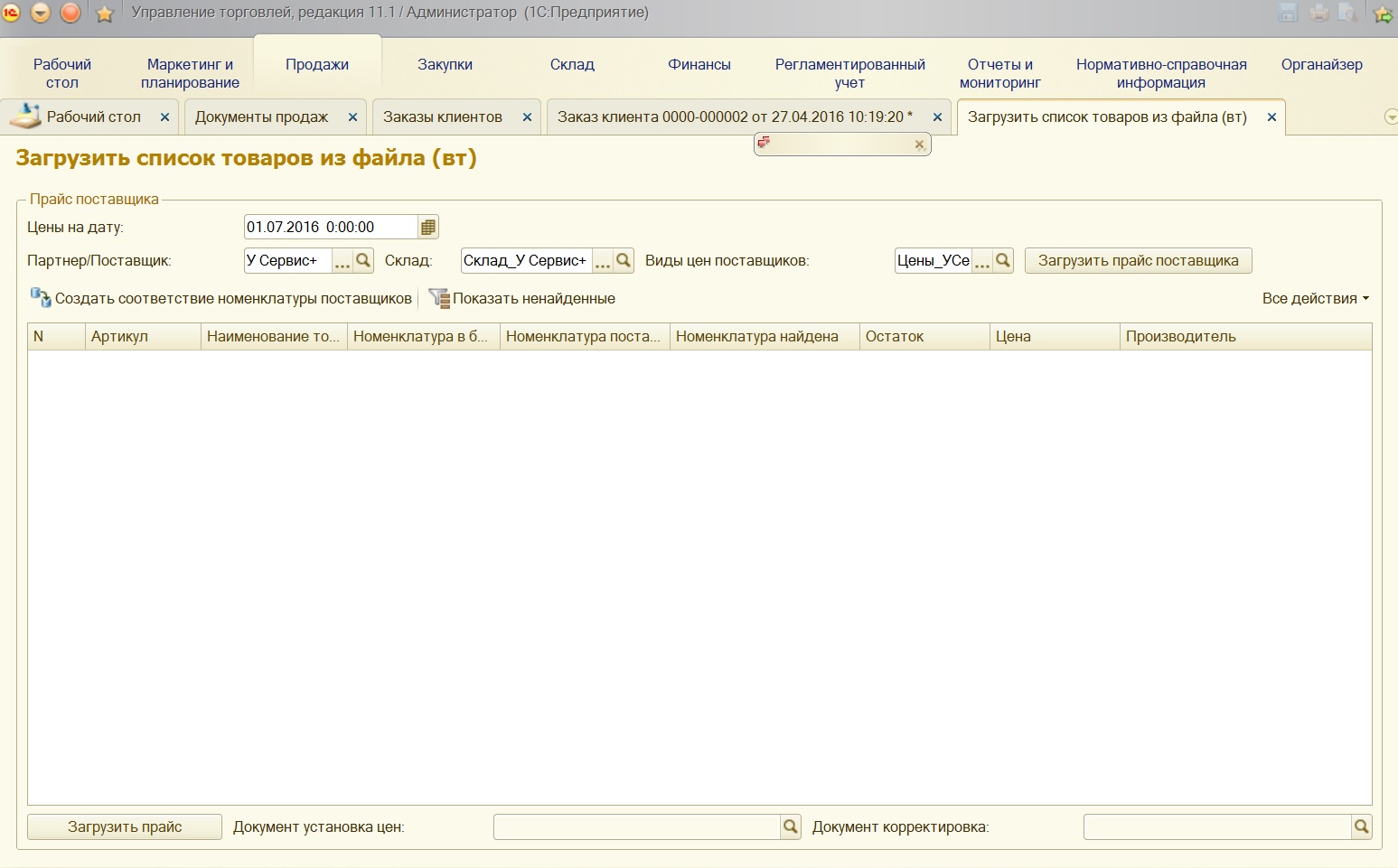Screen dimensions: 1398x868
Task: Expand the open tabs list arrow at right
Action: click(1391, 117)
